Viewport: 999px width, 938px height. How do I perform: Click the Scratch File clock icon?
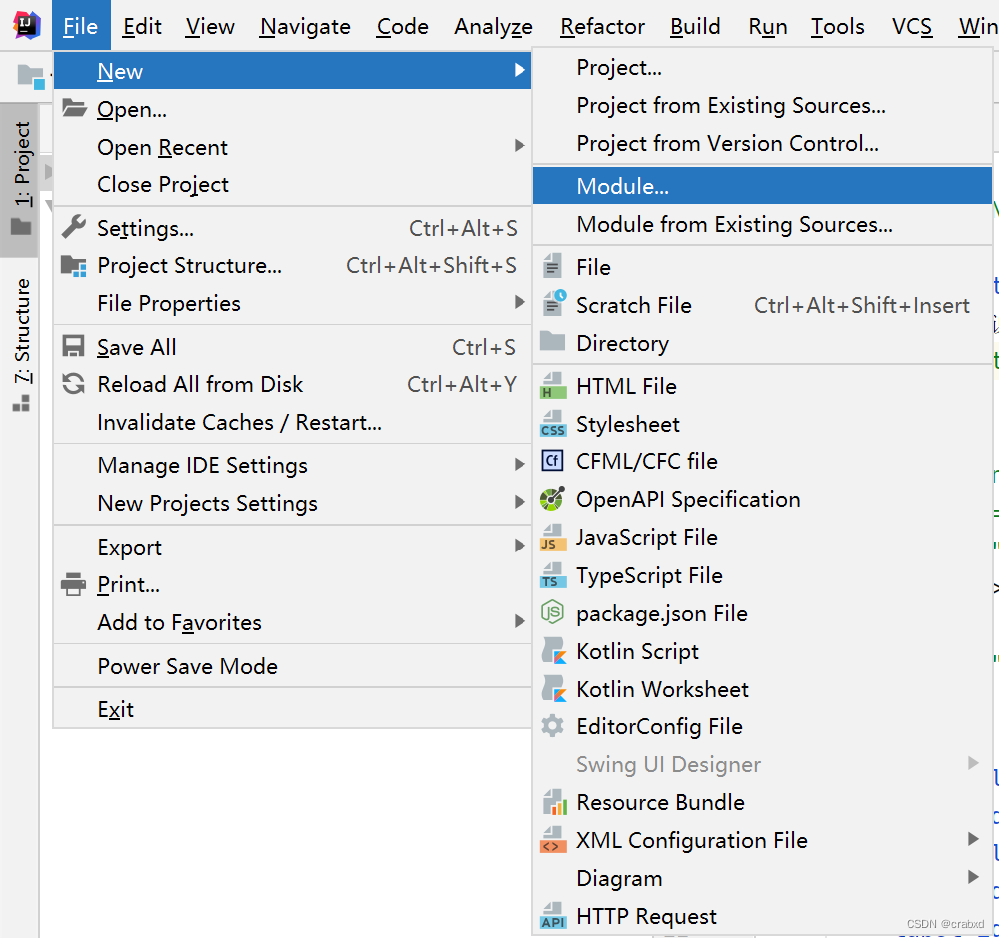click(553, 304)
